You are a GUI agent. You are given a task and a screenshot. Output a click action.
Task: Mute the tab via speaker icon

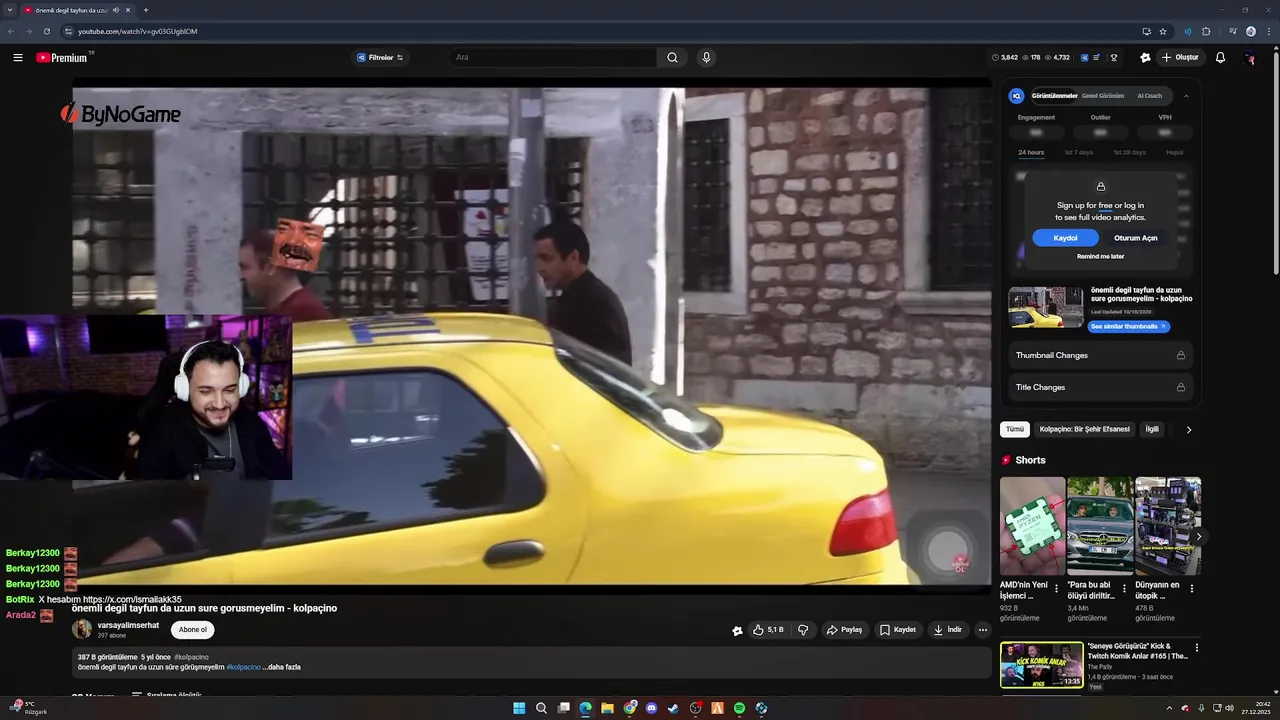(x=116, y=10)
